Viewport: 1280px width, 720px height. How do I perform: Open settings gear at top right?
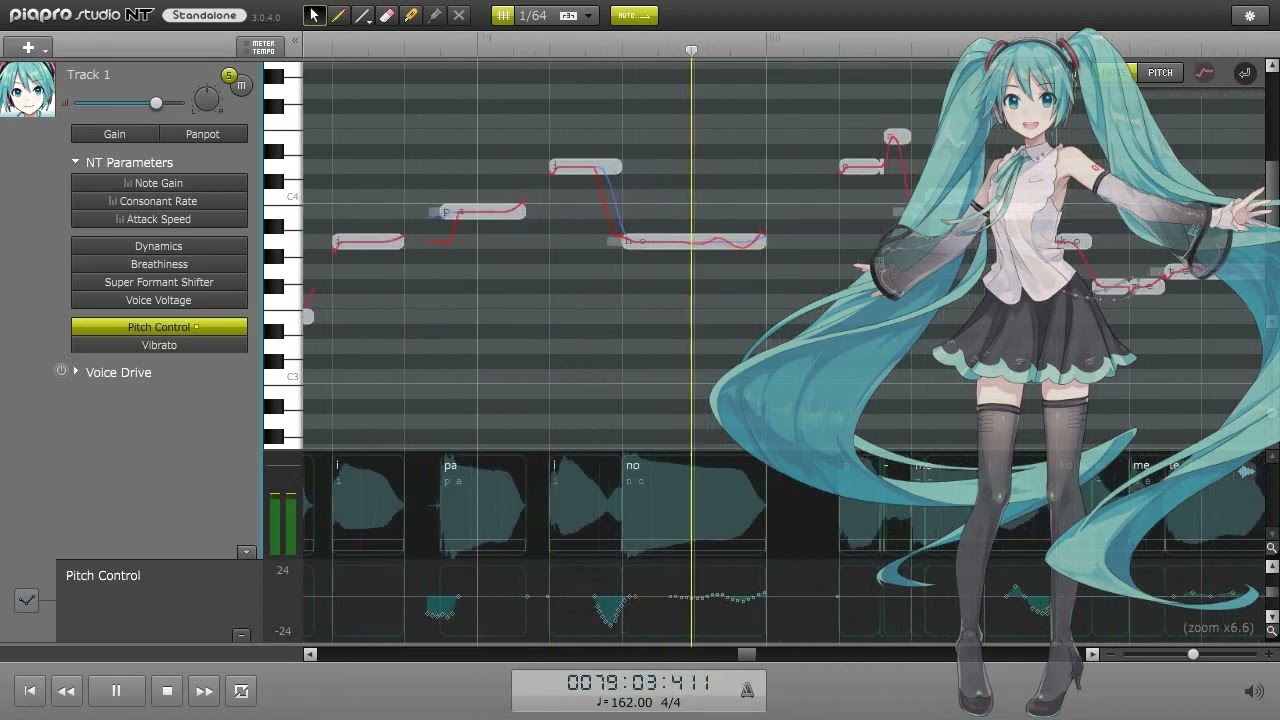pyautogui.click(x=1249, y=16)
